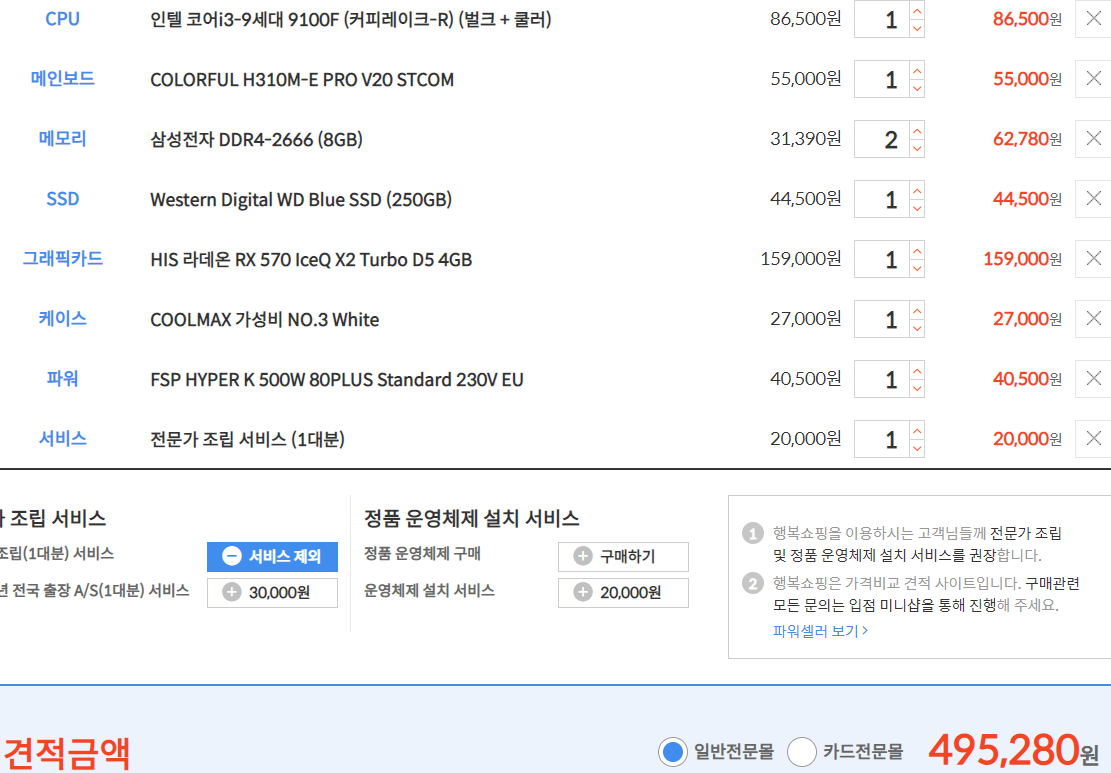The width and height of the screenshot is (1111, 773).
Task: Open product COOLMAX 가성비 NO.3 White
Action: coord(264,320)
